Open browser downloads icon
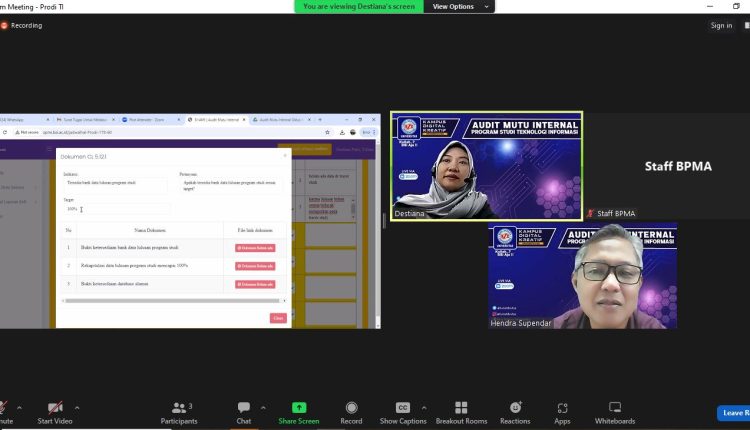 coord(342,132)
